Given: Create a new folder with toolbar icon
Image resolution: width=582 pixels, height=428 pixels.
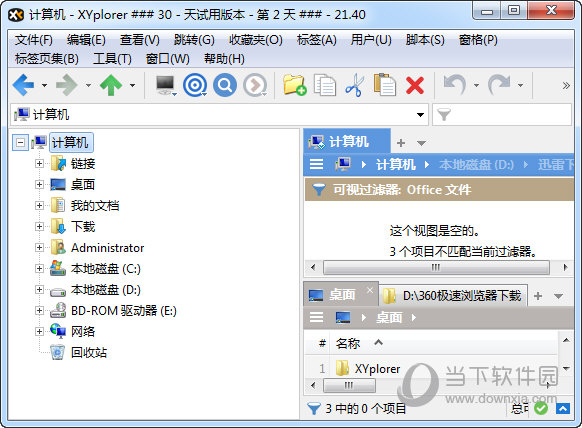Looking at the screenshot, I should [295, 85].
